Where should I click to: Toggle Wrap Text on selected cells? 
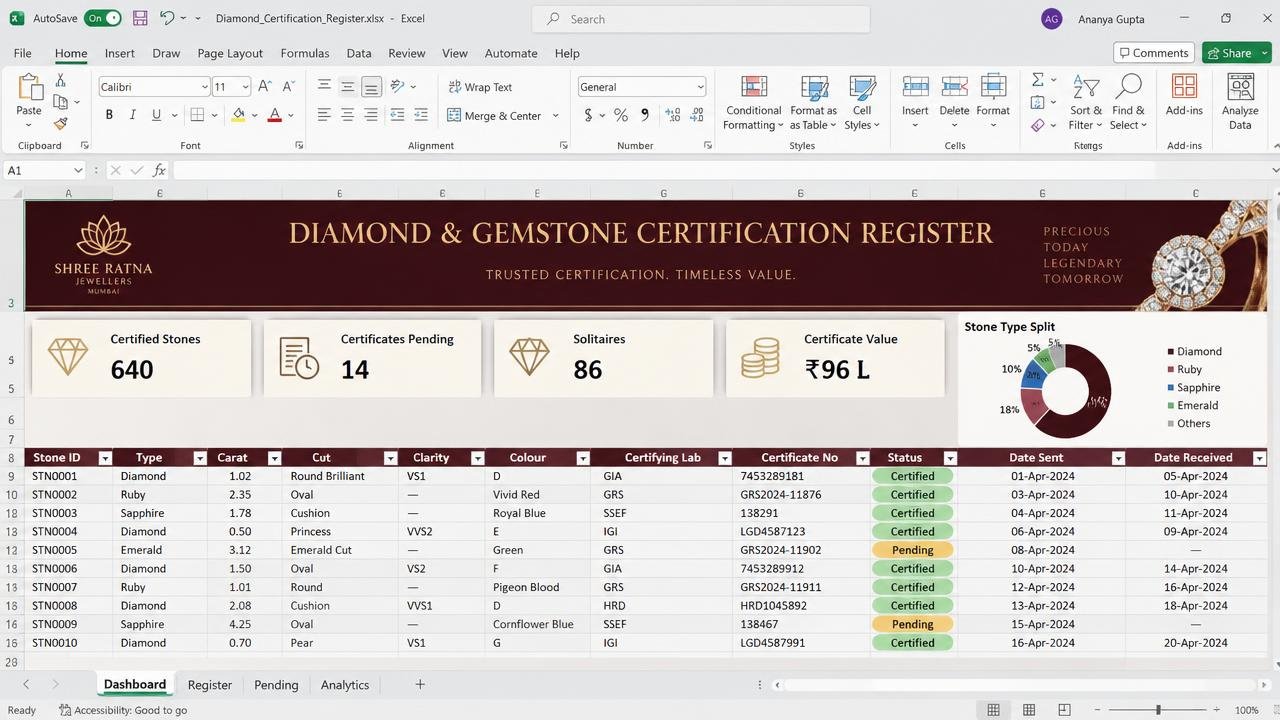(481, 87)
